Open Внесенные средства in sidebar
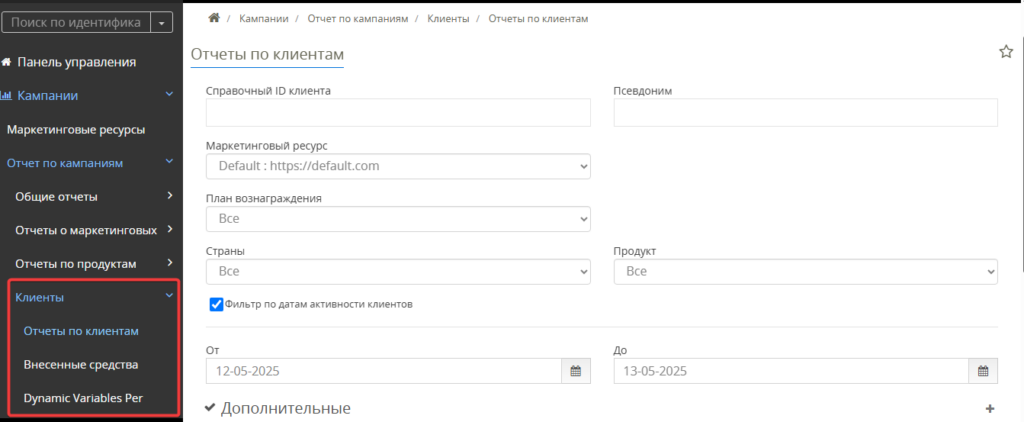 (81, 365)
